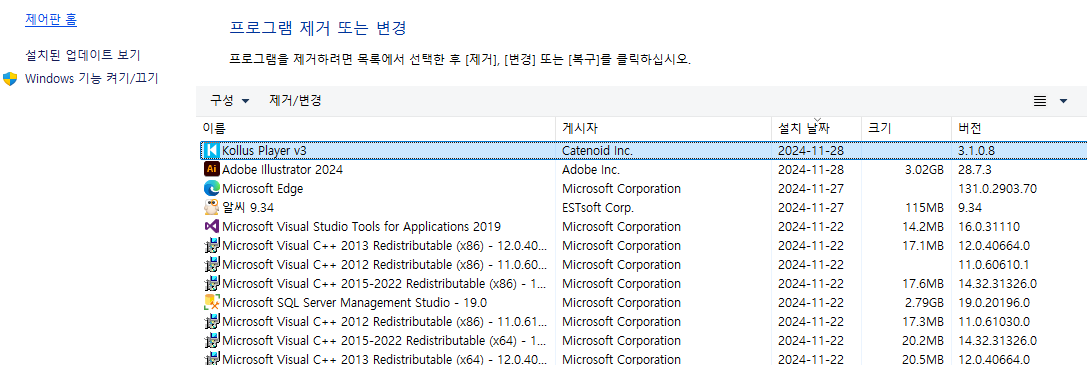Open the view options list icon
This screenshot has height=365, width=1087.
[1040, 101]
